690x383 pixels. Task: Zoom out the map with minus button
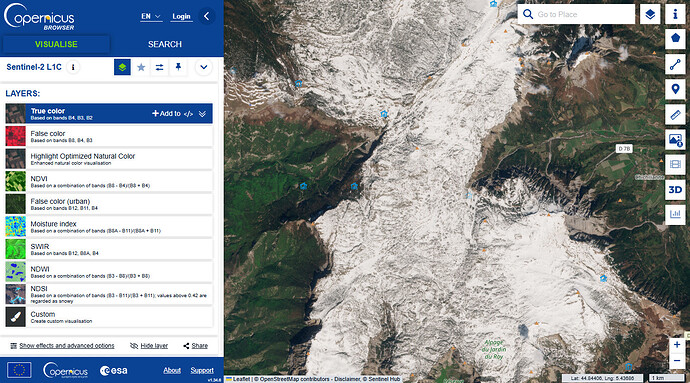click(677, 361)
